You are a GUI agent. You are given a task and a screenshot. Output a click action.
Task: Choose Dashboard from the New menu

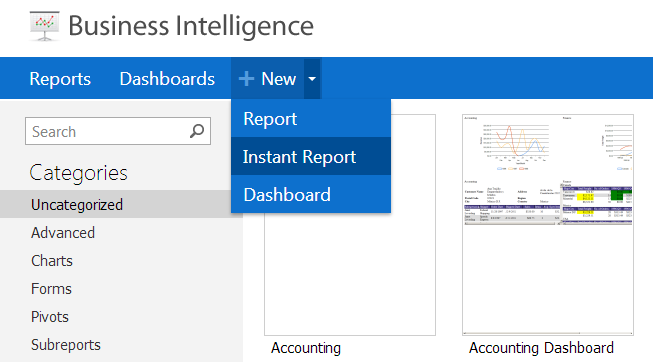point(311,194)
